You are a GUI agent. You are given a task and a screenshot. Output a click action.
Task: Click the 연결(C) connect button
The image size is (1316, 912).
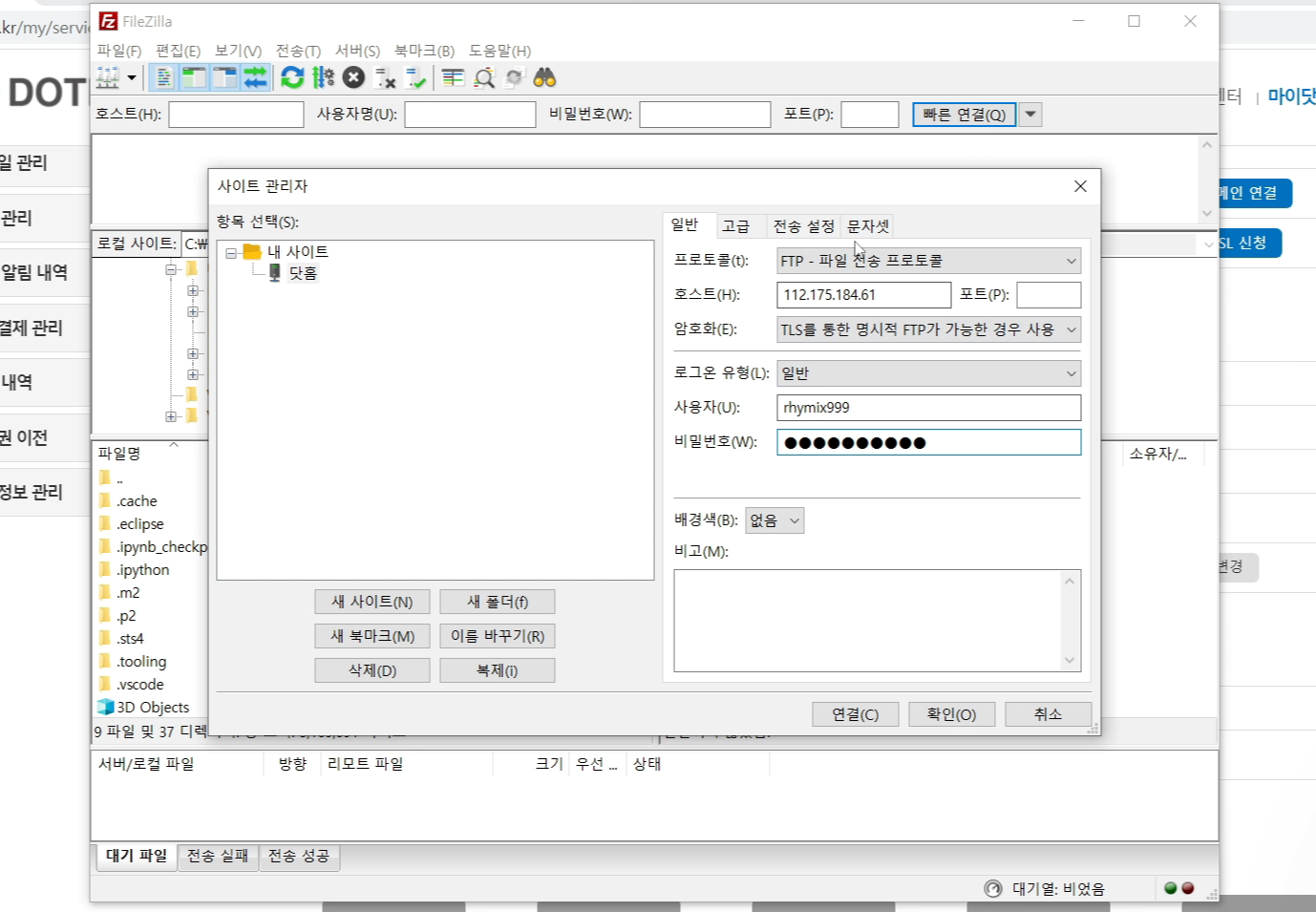[x=856, y=714]
